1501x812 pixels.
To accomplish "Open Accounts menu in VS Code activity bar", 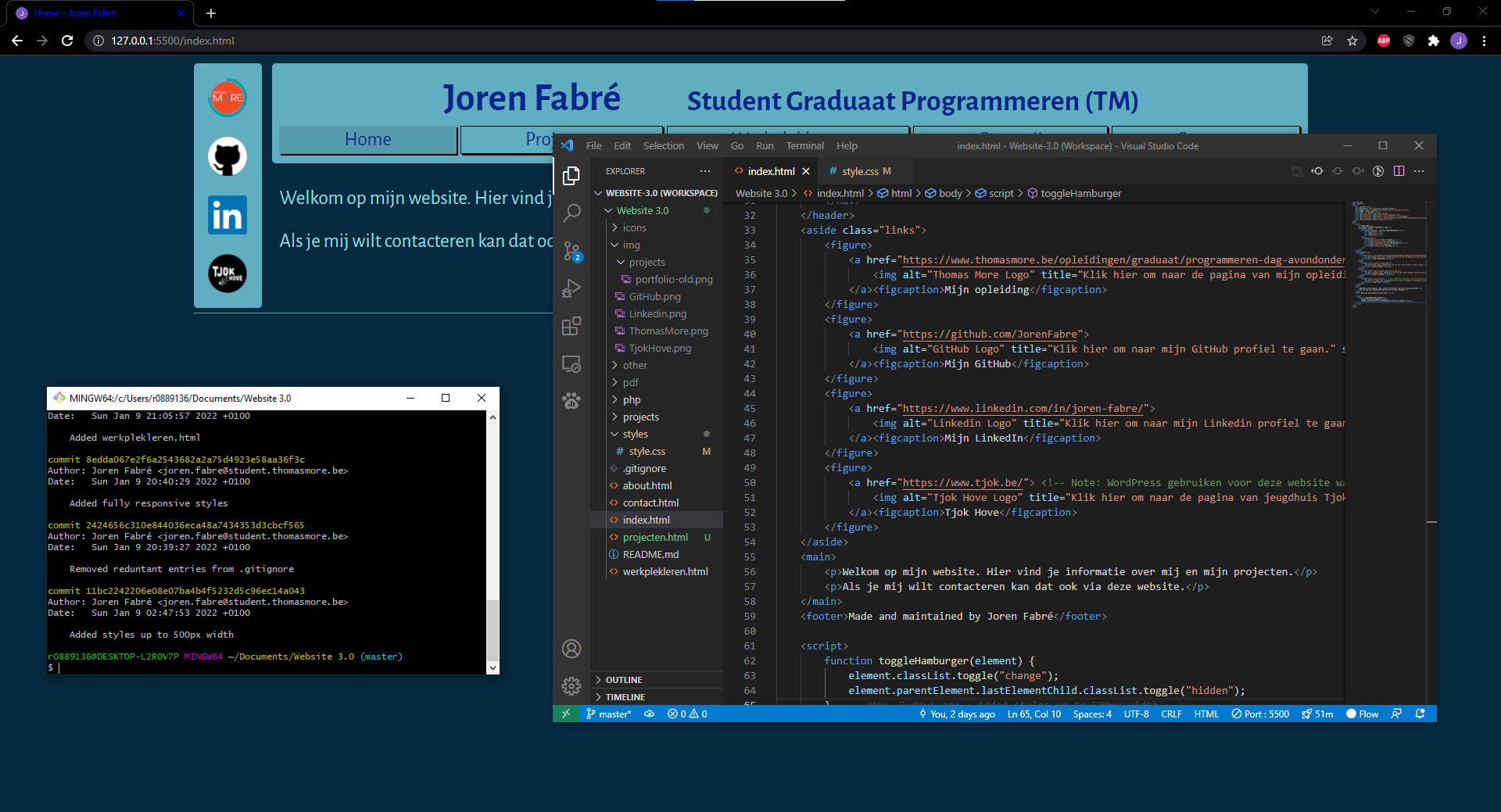I will point(571,649).
